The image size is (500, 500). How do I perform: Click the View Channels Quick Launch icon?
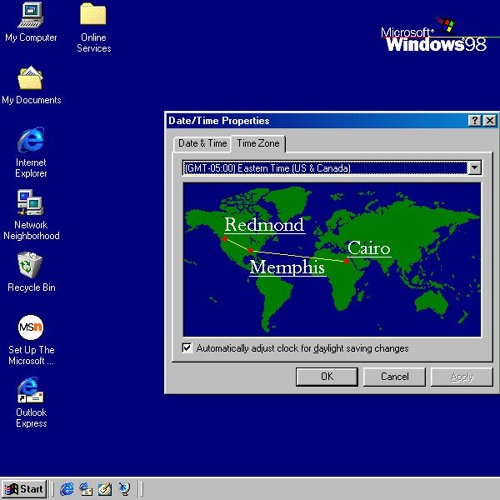pyautogui.click(x=125, y=489)
